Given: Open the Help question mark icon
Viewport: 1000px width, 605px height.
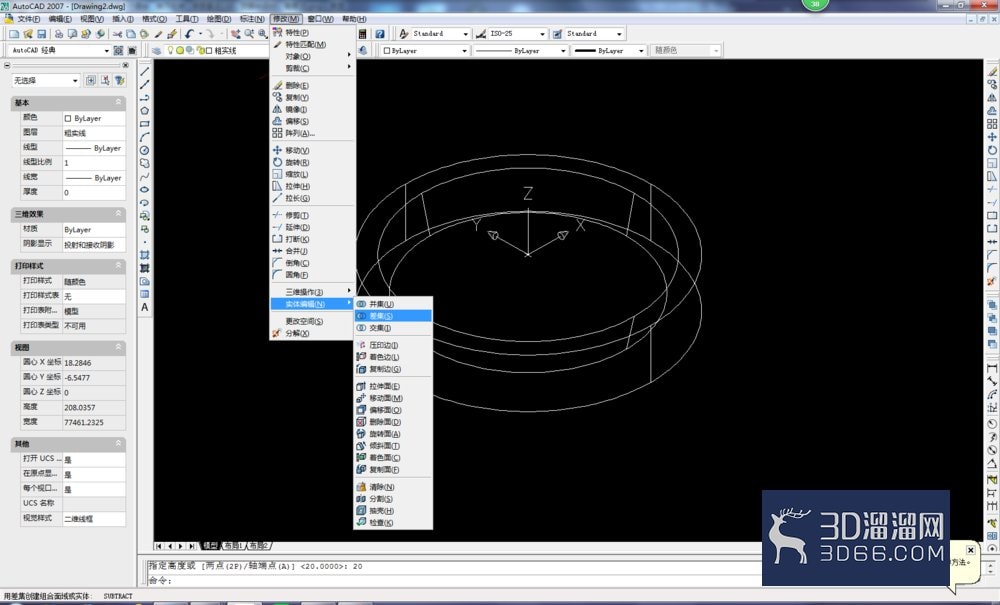Looking at the screenshot, I should point(379,34).
